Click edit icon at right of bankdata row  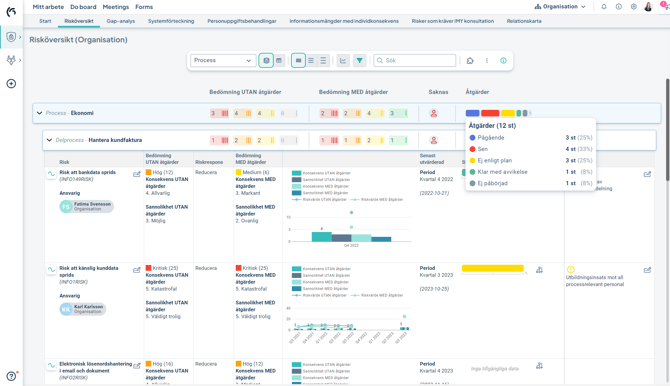pyautogui.click(x=647, y=174)
